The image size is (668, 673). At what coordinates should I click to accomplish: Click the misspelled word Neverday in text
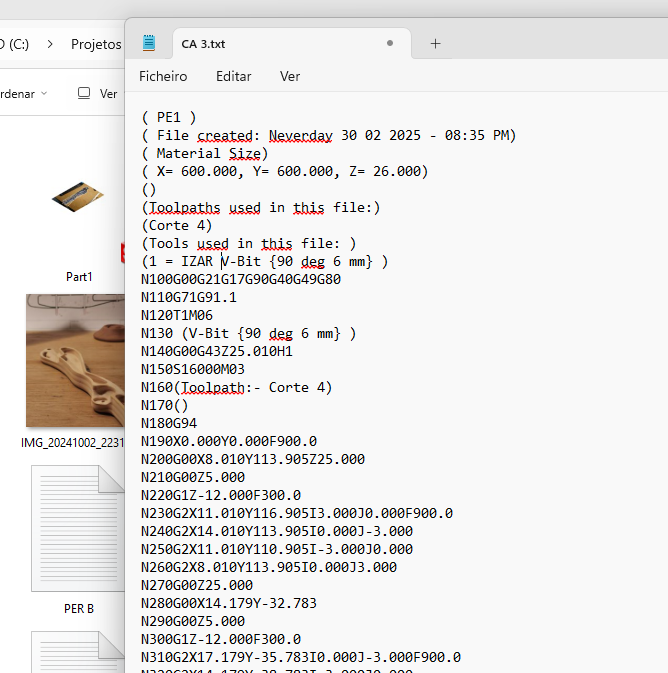[x=300, y=135]
